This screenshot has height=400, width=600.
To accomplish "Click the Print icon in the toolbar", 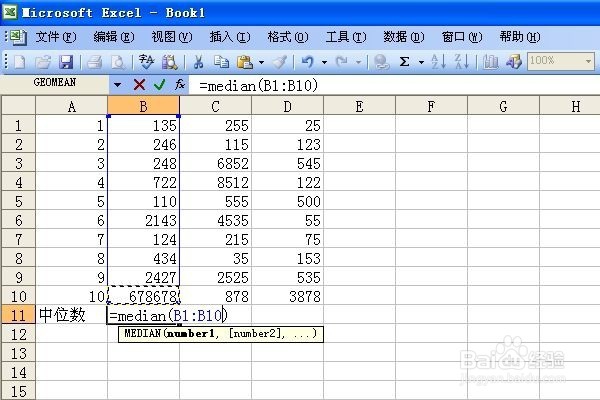I will [x=95, y=62].
